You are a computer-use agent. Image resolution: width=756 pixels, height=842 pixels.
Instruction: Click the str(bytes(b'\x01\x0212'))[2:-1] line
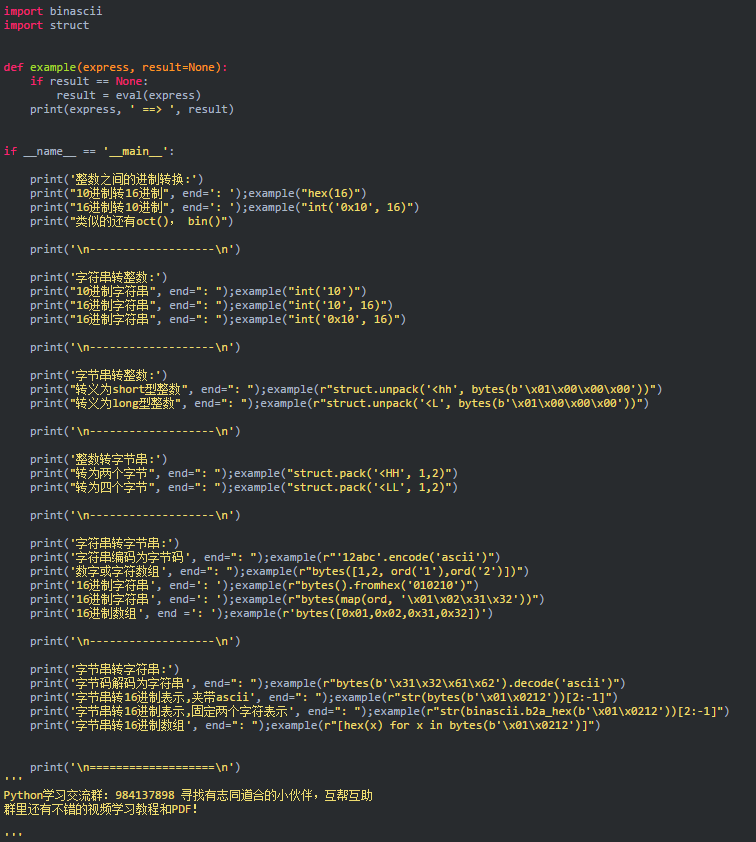tap(324, 697)
